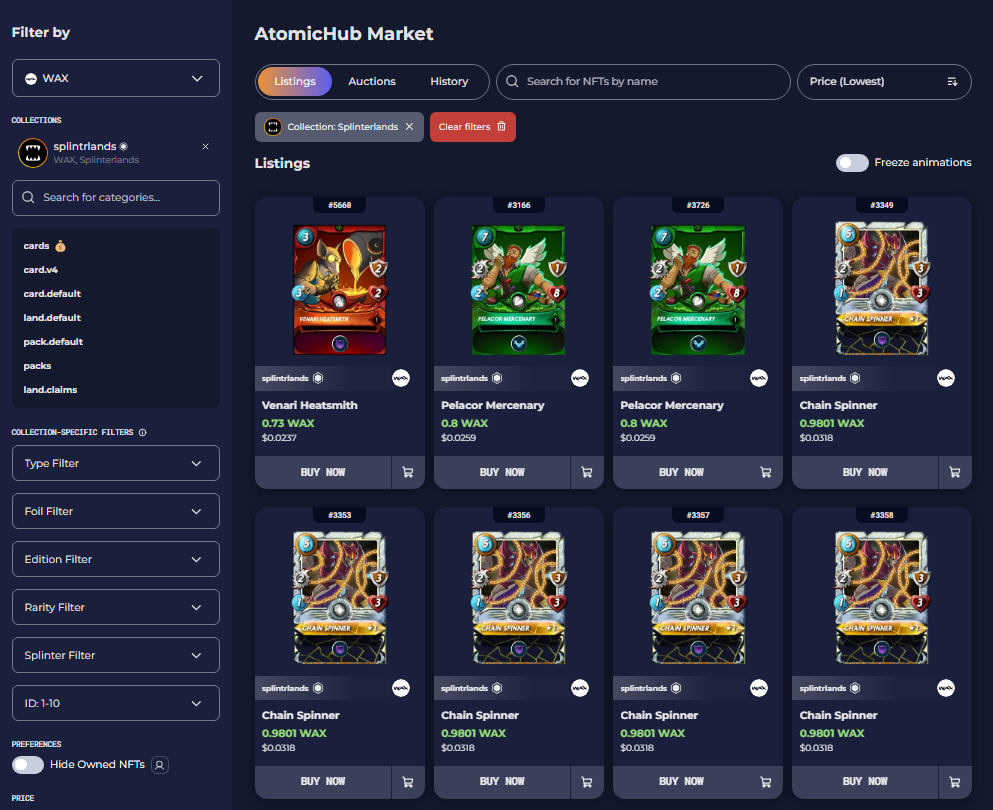
Task: Click WAX logo on Chain Spinner #3349 card
Action: tap(946, 378)
